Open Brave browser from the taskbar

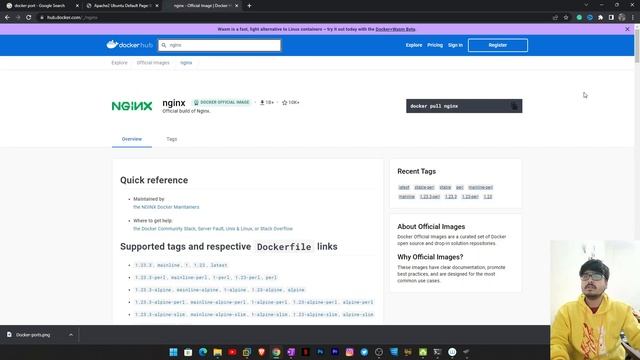tap(262, 352)
